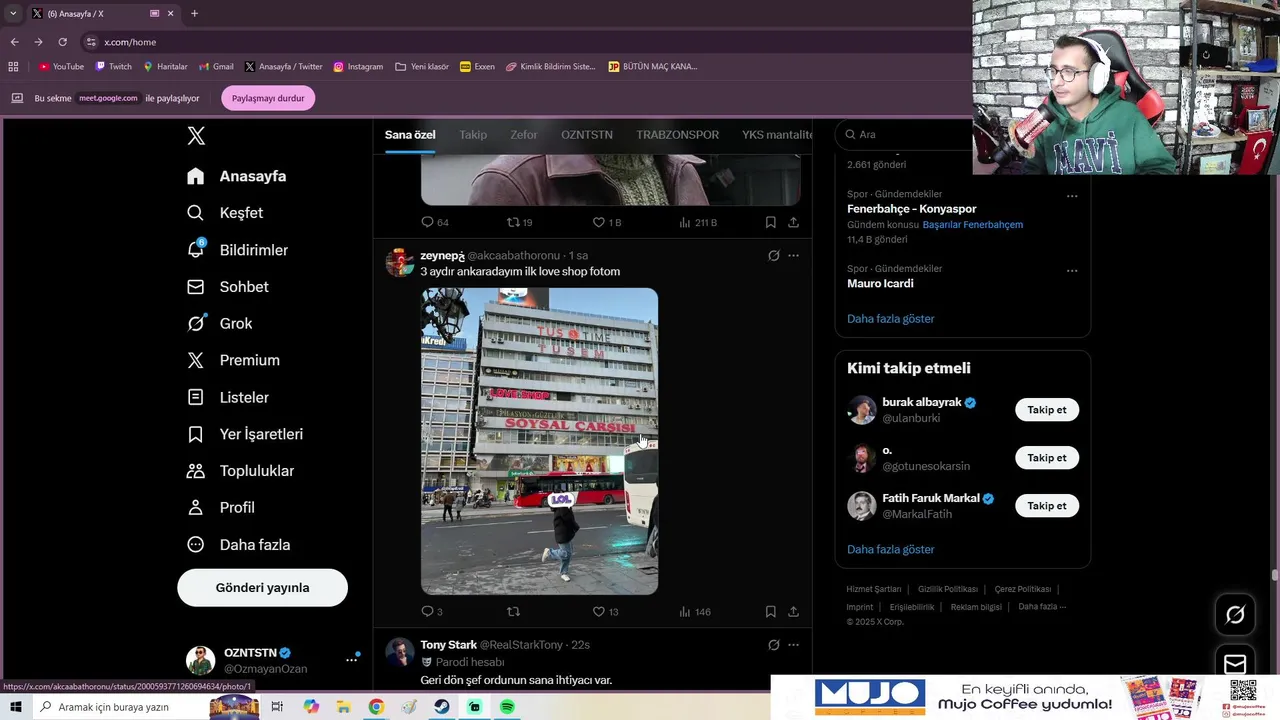This screenshot has width=1280, height=720.
Task: Open Listeler page
Action: pyautogui.click(x=228, y=397)
